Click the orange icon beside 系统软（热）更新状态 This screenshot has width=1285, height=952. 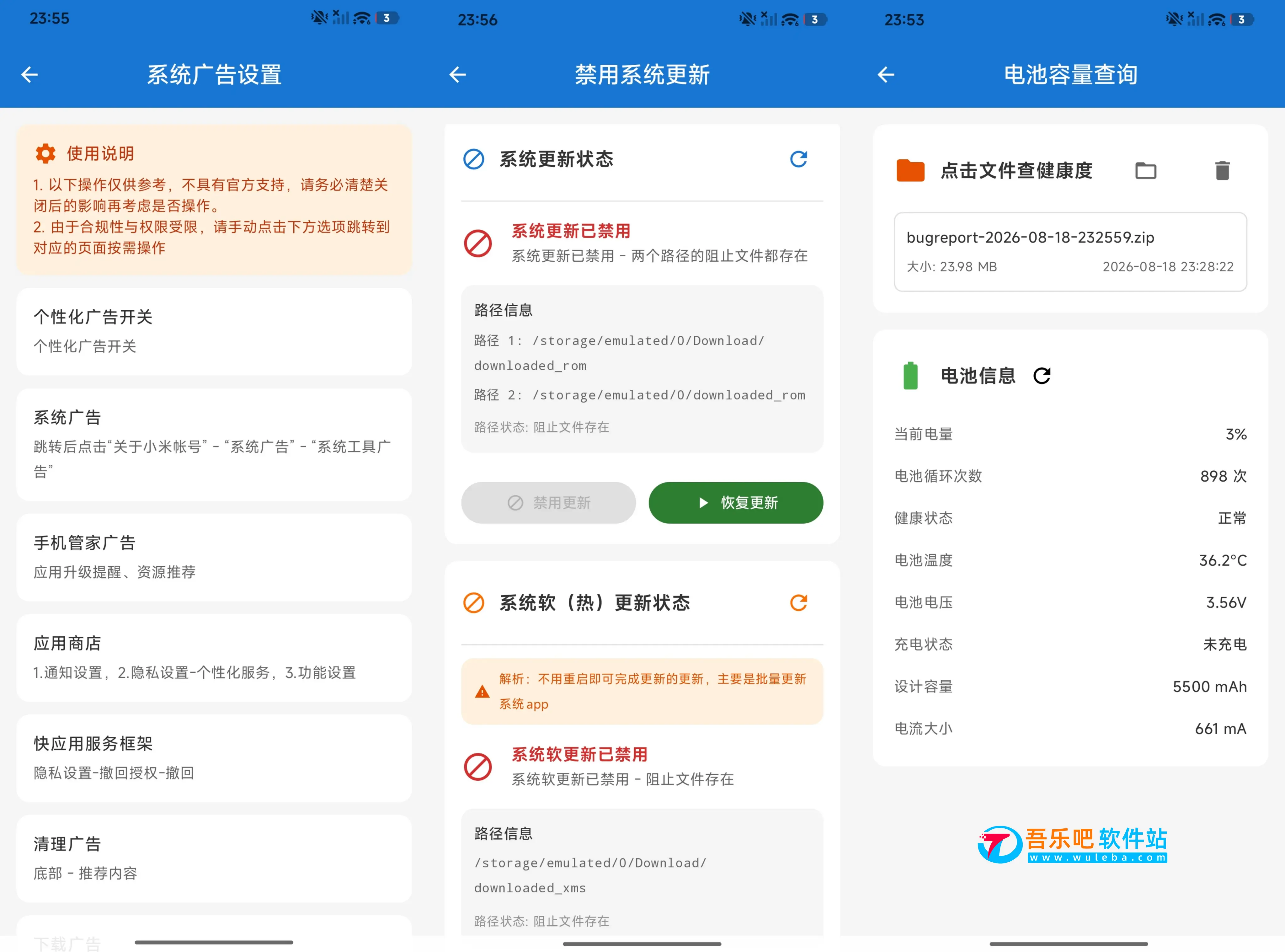(474, 603)
